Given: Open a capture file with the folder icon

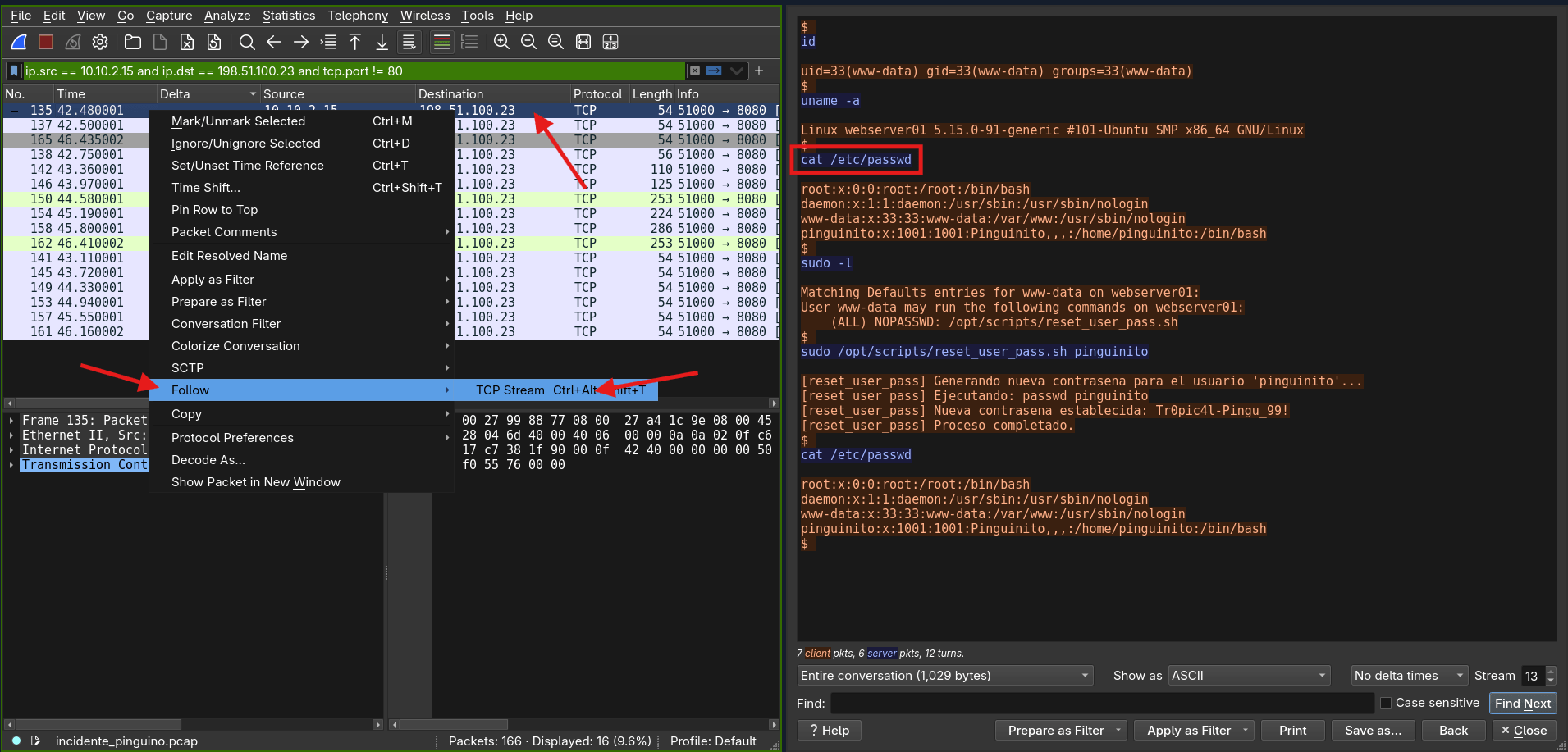Looking at the screenshot, I should click(x=132, y=42).
